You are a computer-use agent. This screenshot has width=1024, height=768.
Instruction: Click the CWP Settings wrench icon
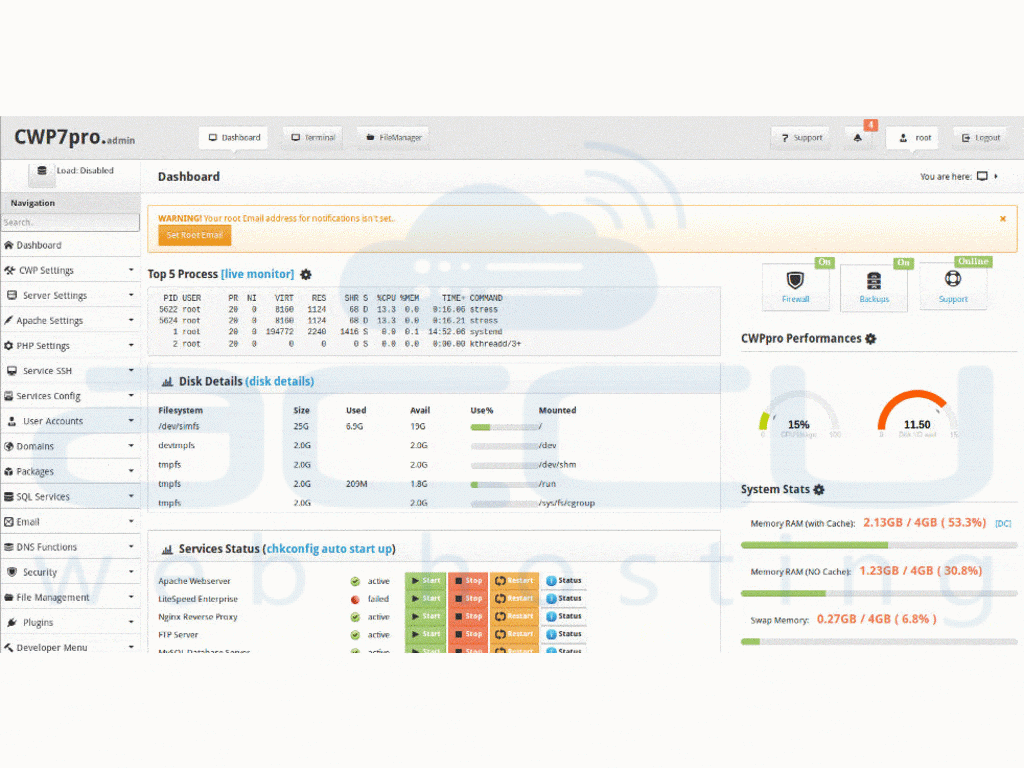[9, 270]
